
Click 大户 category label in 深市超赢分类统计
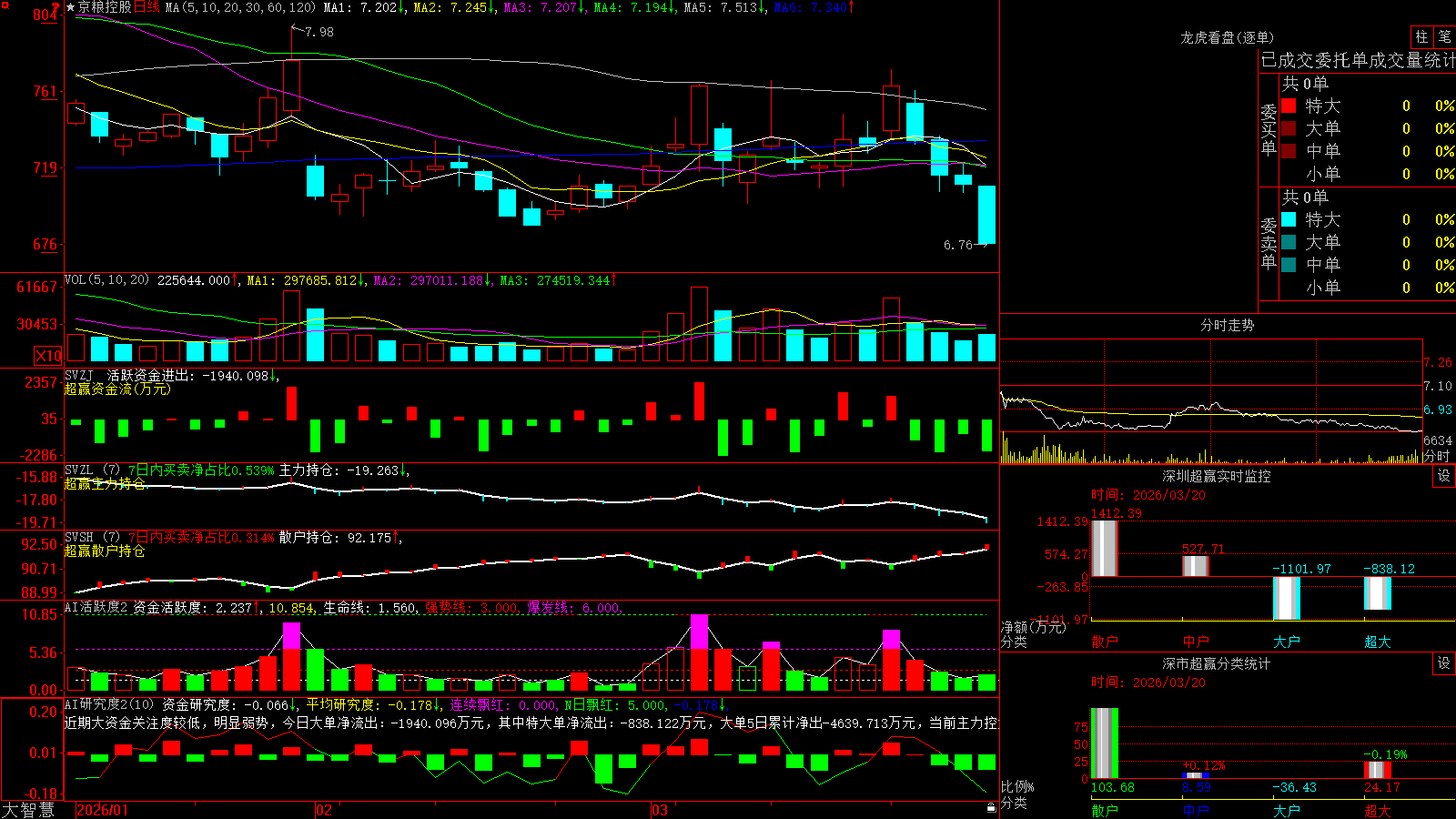pos(1287,810)
